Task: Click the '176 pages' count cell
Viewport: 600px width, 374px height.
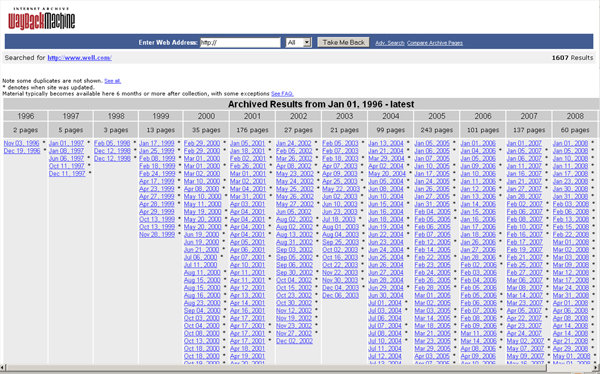Action: [252, 130]
